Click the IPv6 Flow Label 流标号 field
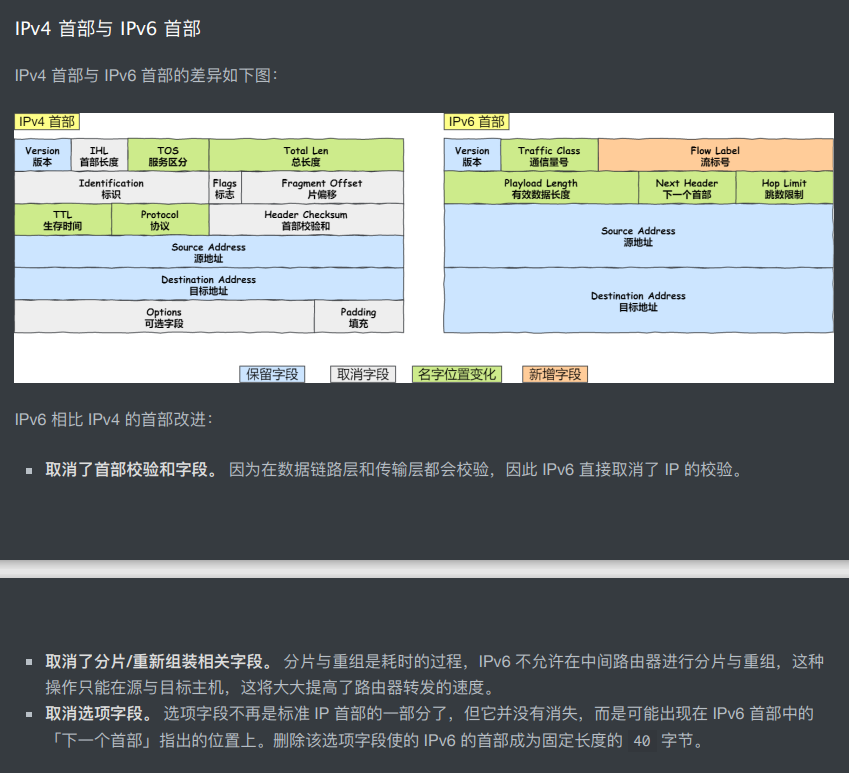 715,156
